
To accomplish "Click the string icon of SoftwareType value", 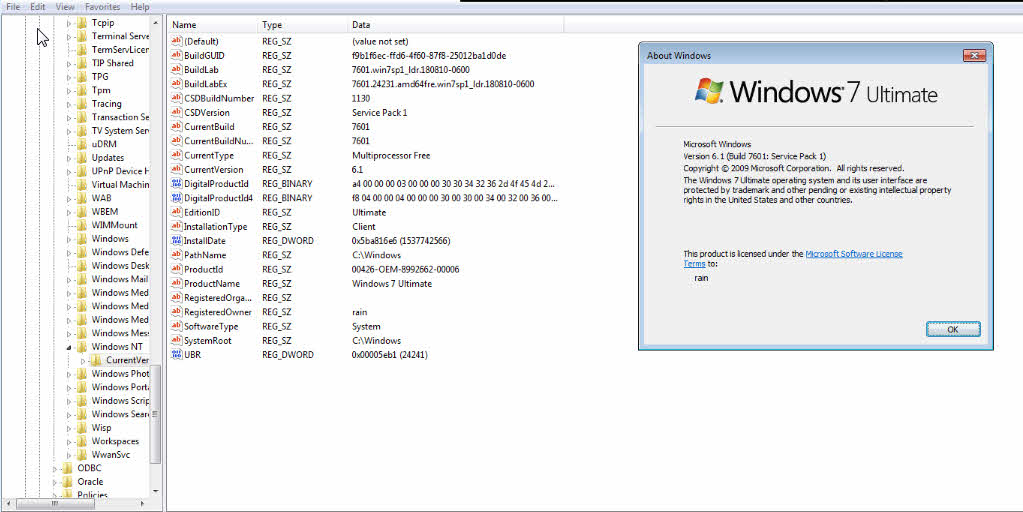I will (176, 327).
